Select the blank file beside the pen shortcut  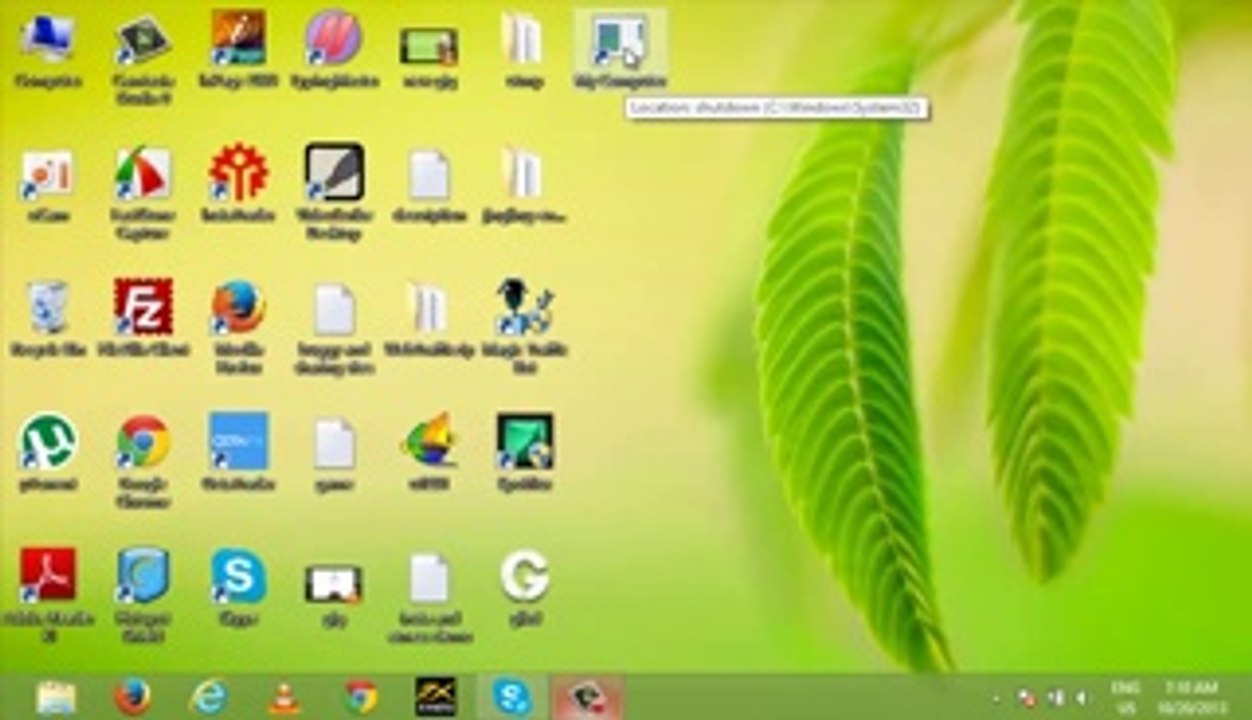pos(429,174)
